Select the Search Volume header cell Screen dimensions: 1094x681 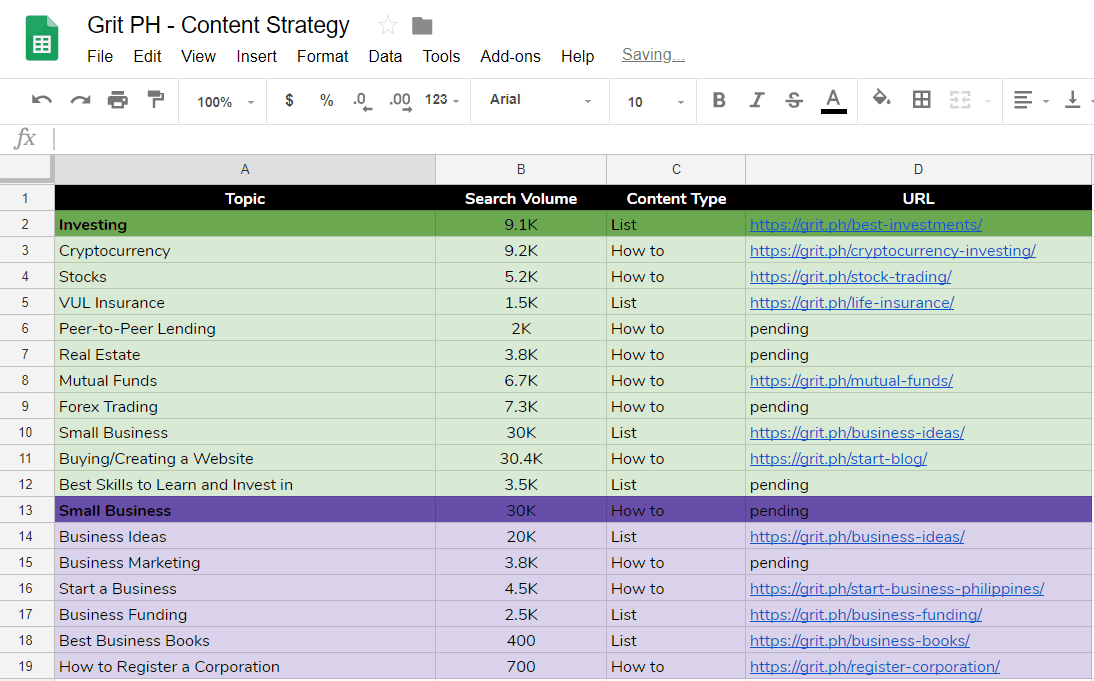coord(520,199)
